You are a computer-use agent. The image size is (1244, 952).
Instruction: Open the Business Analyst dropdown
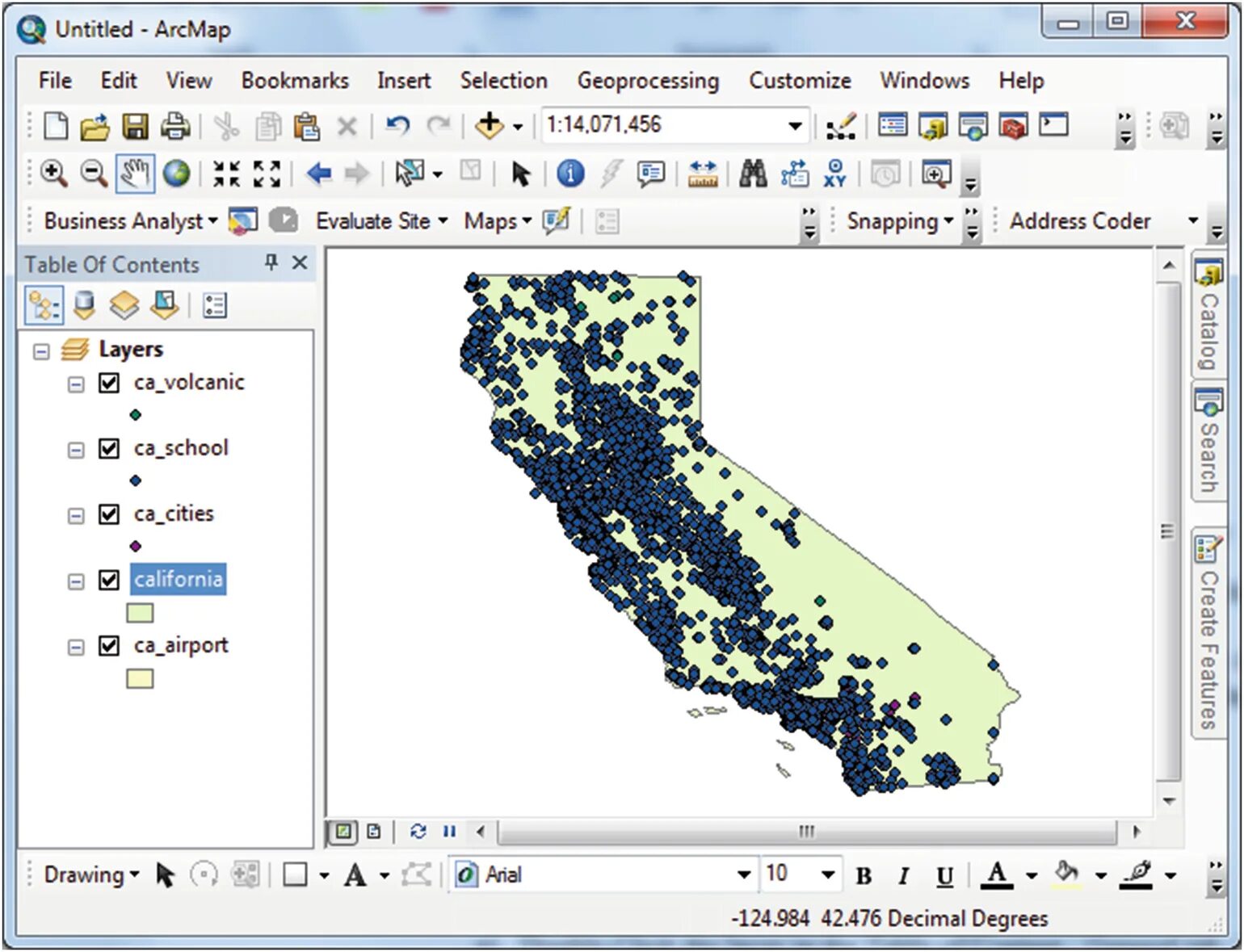pyautogui.click(x=131, y=221)
